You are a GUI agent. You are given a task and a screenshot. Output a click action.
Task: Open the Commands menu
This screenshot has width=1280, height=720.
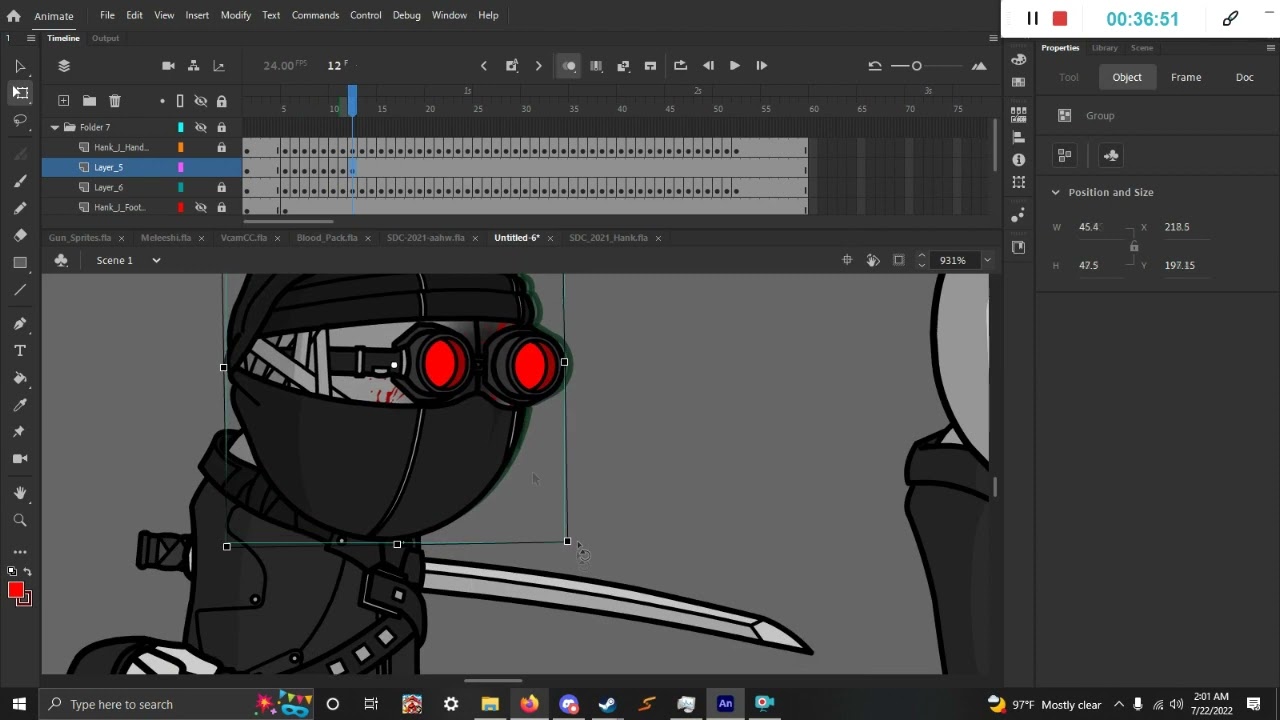coord(315,15)
